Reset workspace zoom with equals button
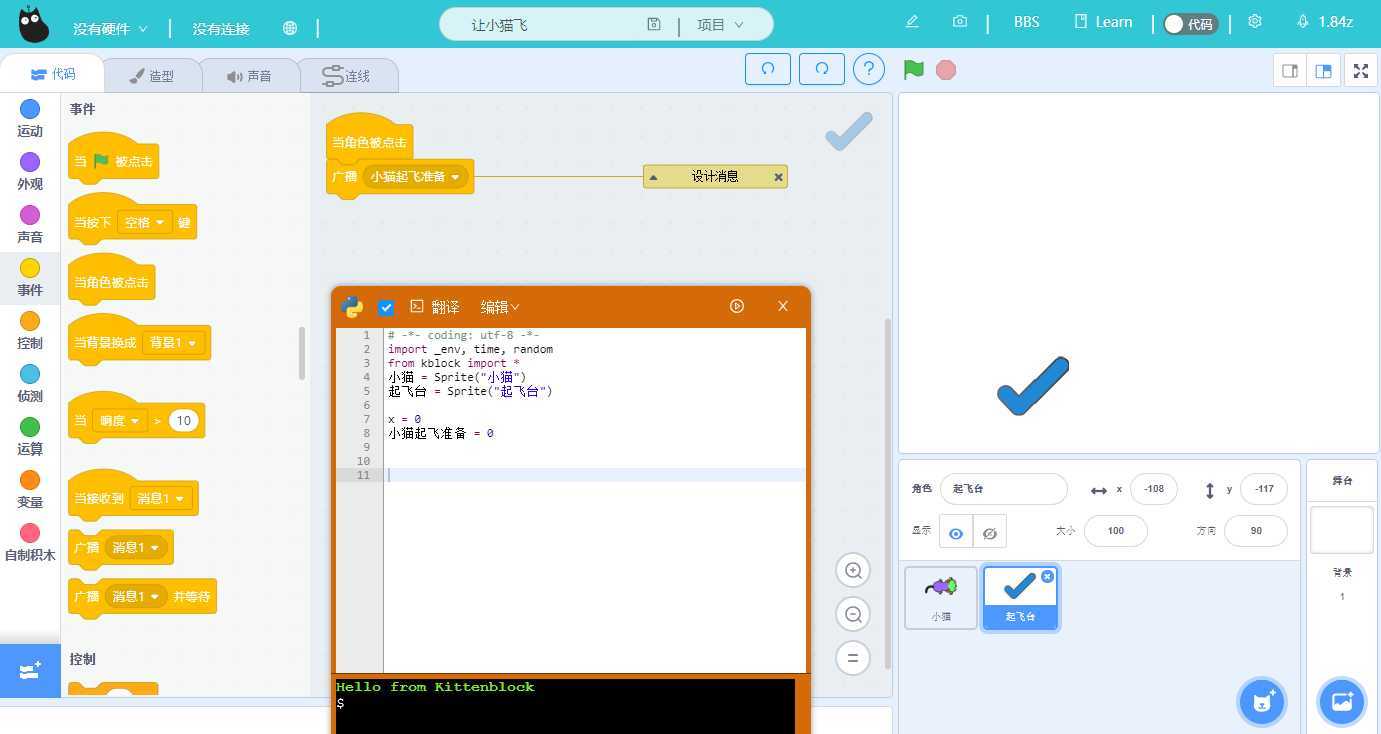This screenshot has width=1381, height=734. point(853,658)
